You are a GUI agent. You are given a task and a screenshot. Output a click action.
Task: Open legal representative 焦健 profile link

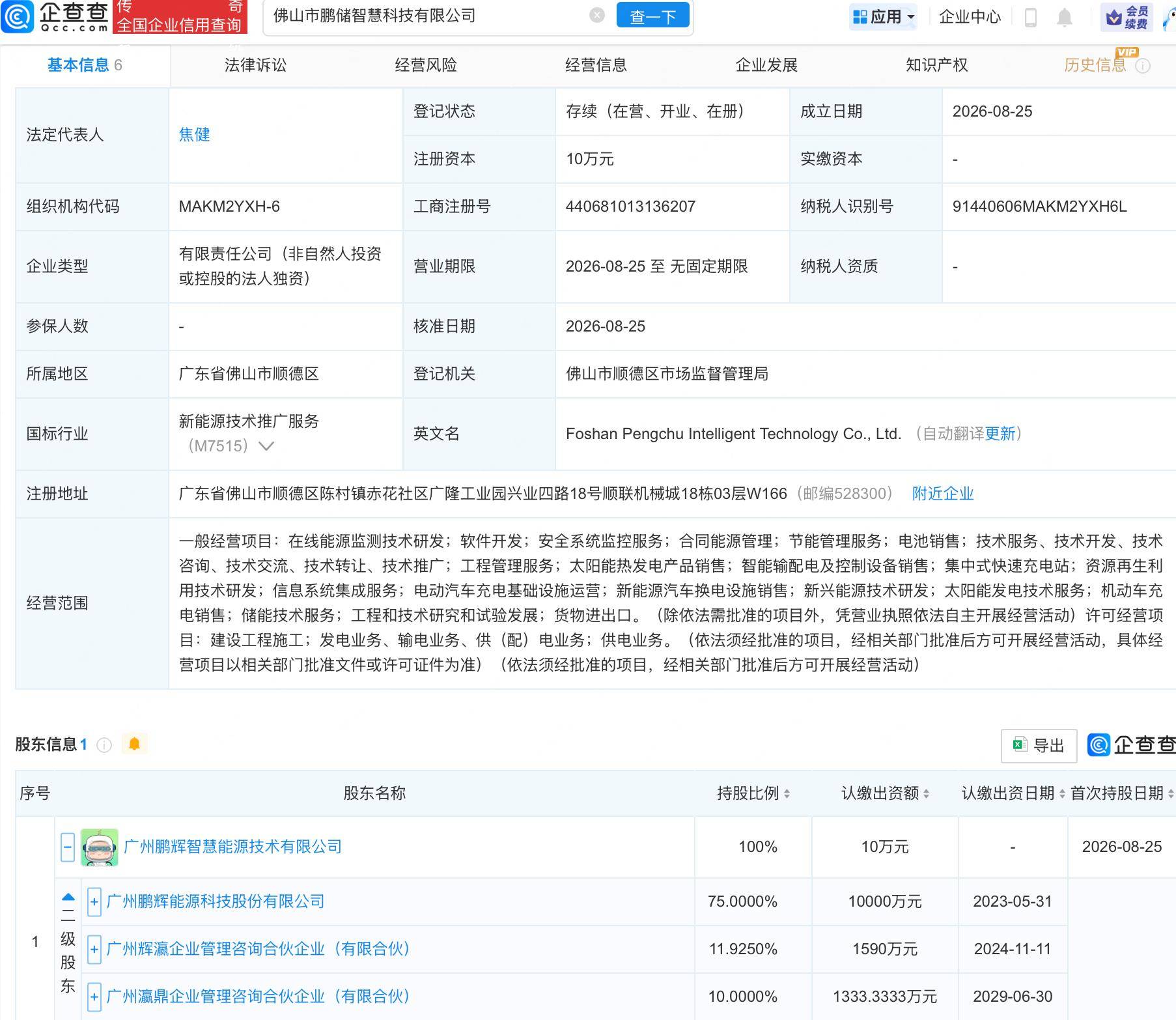click(194, 135)
